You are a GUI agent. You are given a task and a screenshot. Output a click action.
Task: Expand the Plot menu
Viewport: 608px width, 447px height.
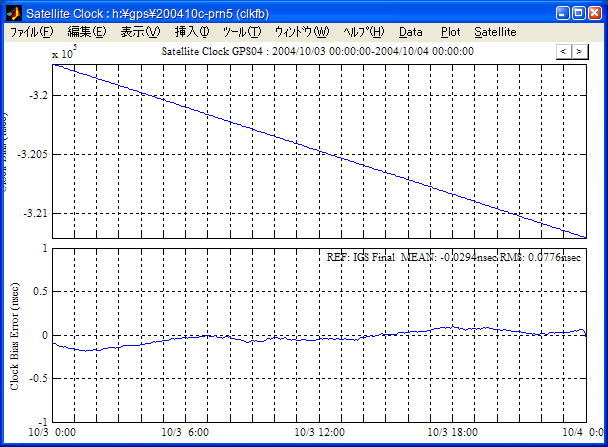click(450, 32)
